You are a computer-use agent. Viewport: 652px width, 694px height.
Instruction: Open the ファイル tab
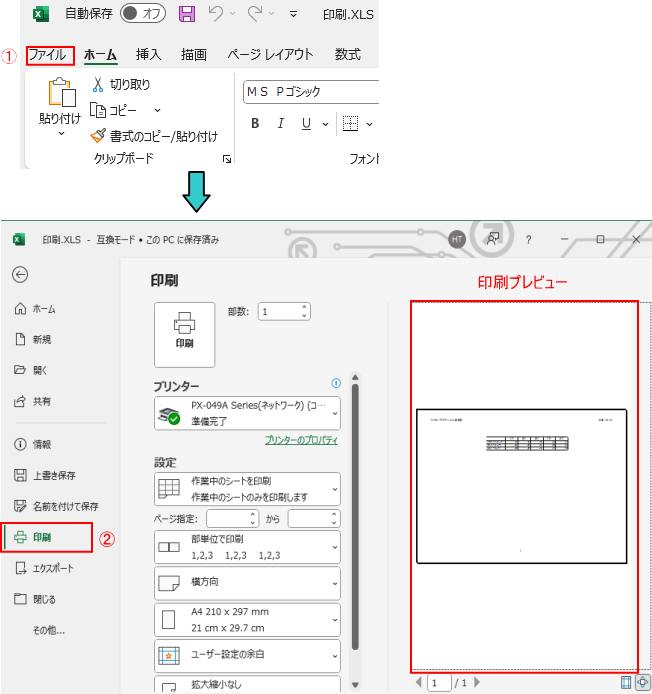click(x=50, y=55)
